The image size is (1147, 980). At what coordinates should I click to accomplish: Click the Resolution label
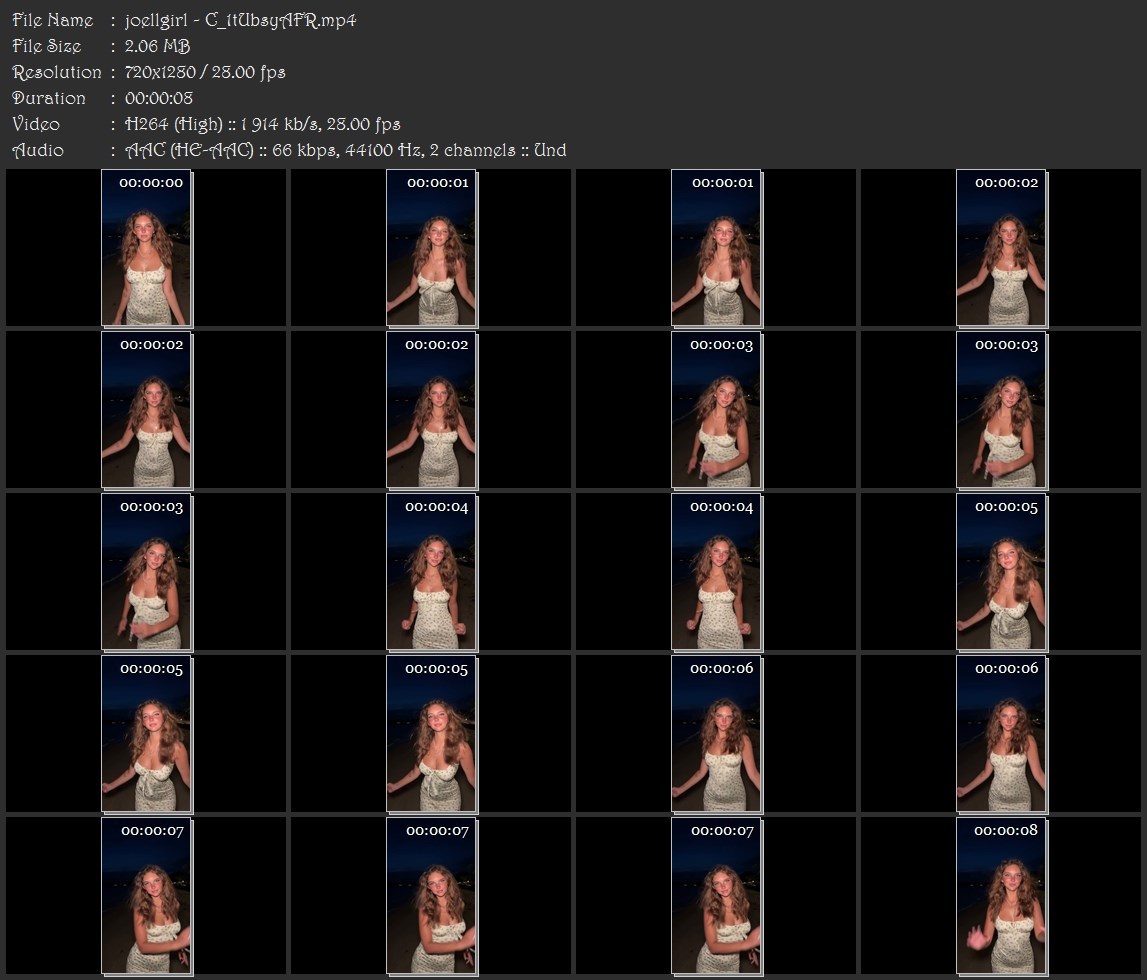pyautogui.click(x=57, y=72)
